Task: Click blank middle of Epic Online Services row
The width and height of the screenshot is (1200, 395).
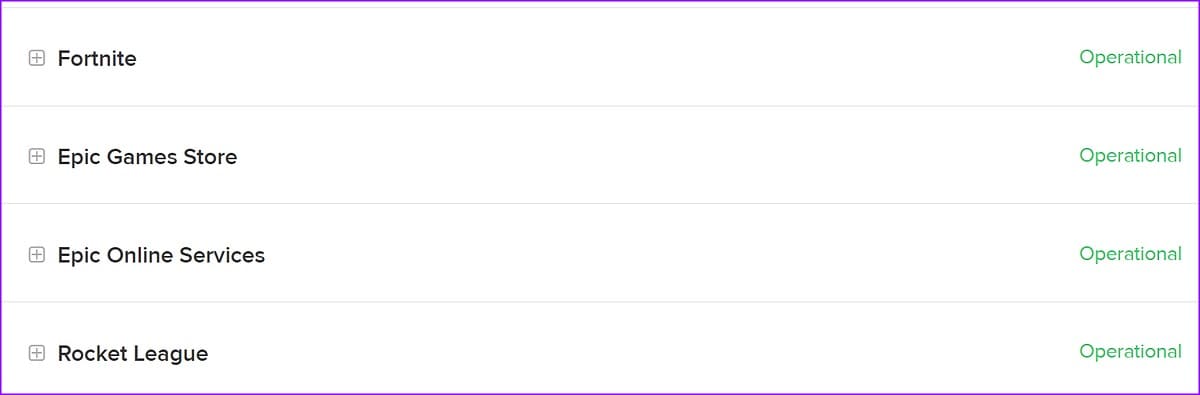Action: click(600, 254)
